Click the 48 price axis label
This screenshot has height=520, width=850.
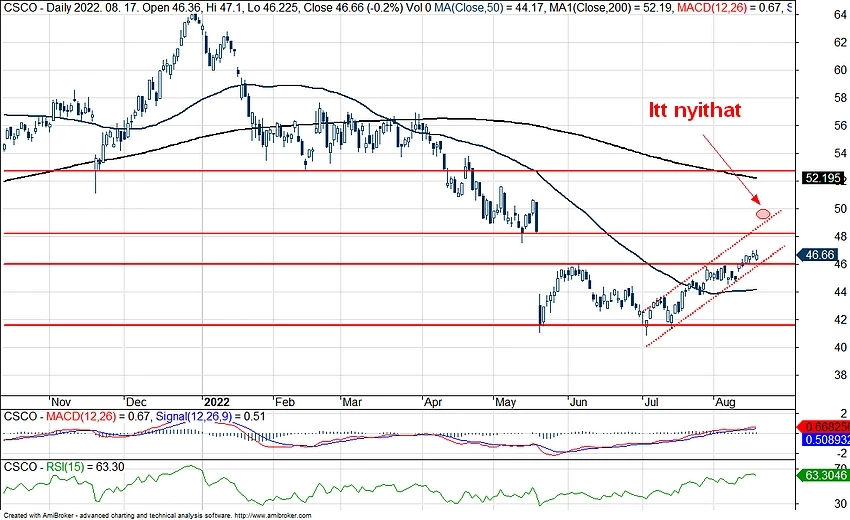click(x=840, y=236)
